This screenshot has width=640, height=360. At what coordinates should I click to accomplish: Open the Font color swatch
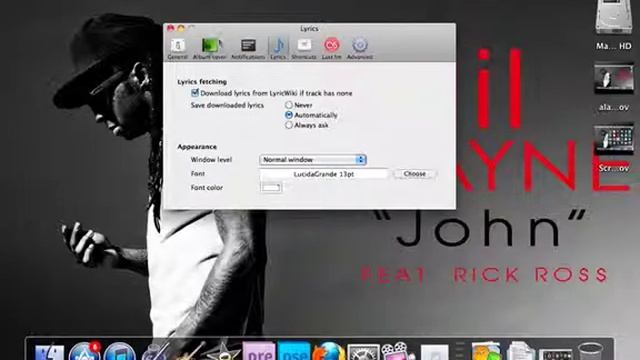(271, 187)
